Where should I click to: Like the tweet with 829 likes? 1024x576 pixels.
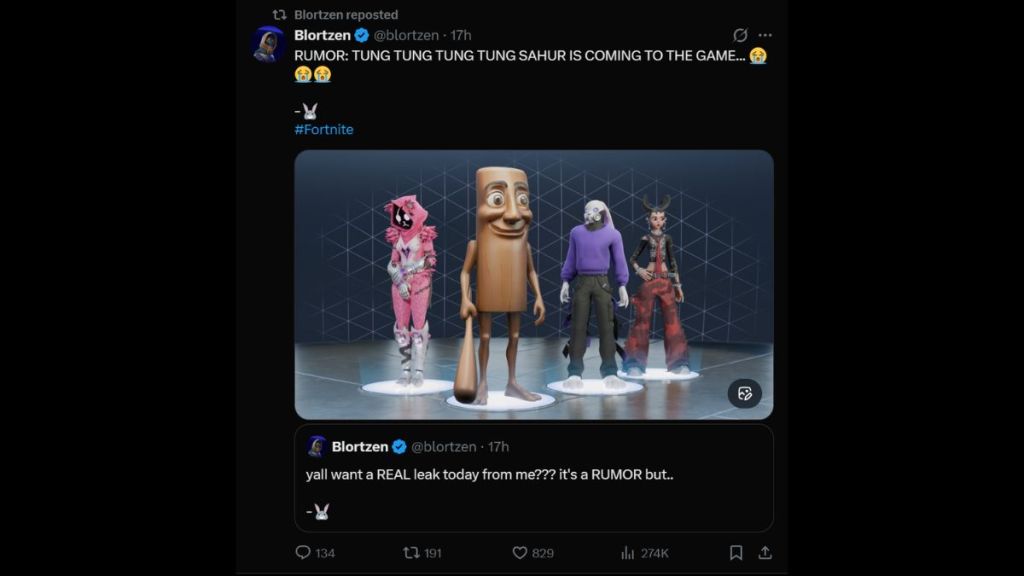520,552
